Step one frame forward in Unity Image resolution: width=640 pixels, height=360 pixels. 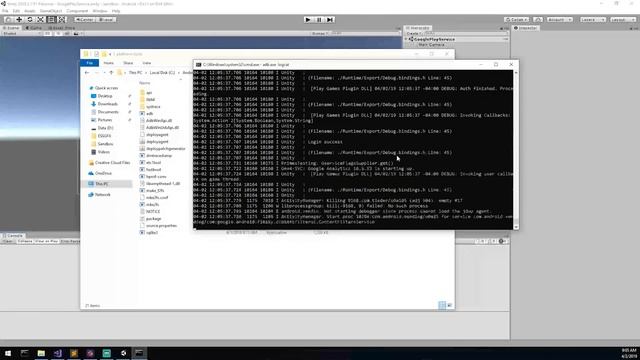click(330, 20)
